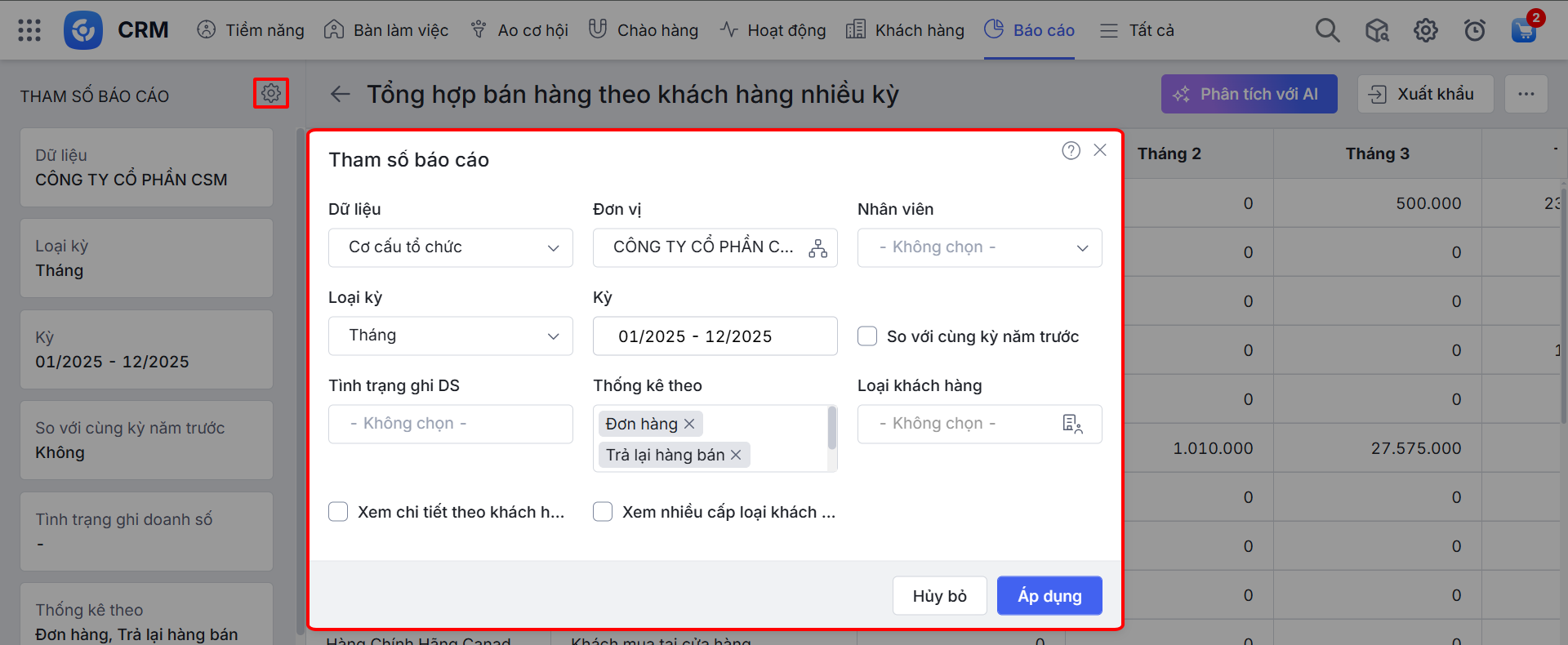Remove the Đơn hàng tag

[x=689, y=424]
